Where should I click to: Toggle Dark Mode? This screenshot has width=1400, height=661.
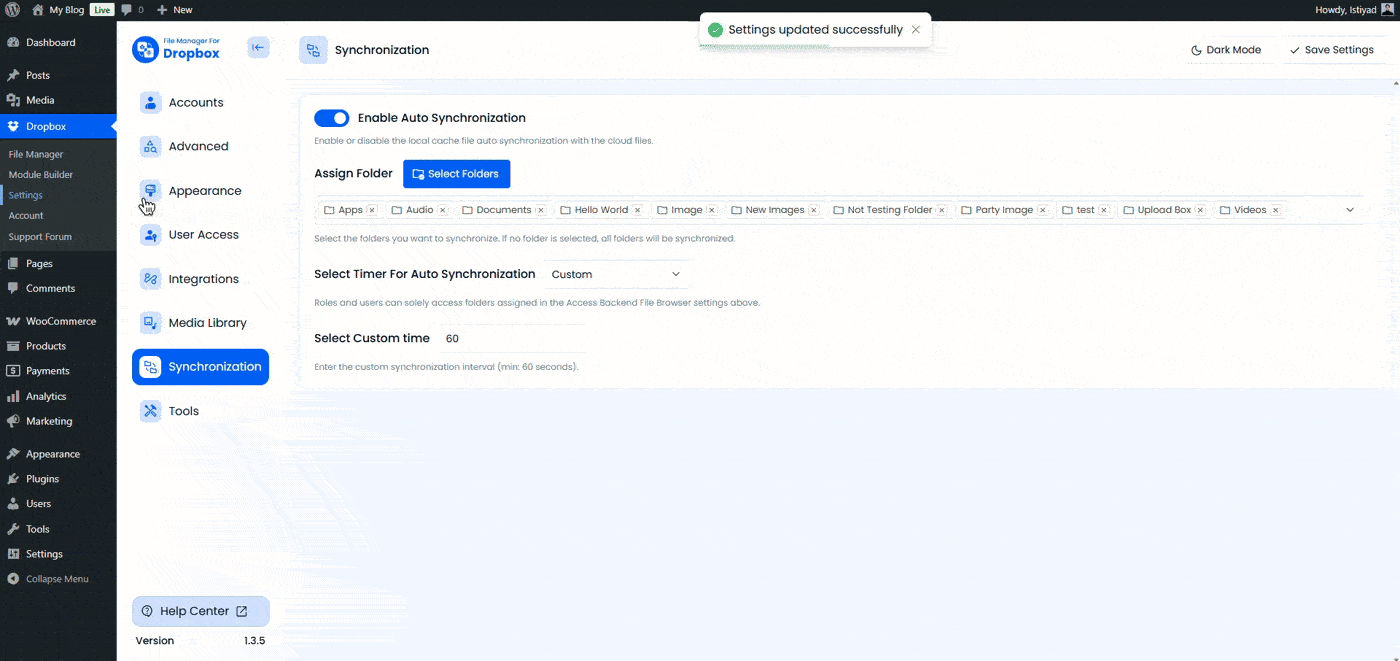point(1228,49)
